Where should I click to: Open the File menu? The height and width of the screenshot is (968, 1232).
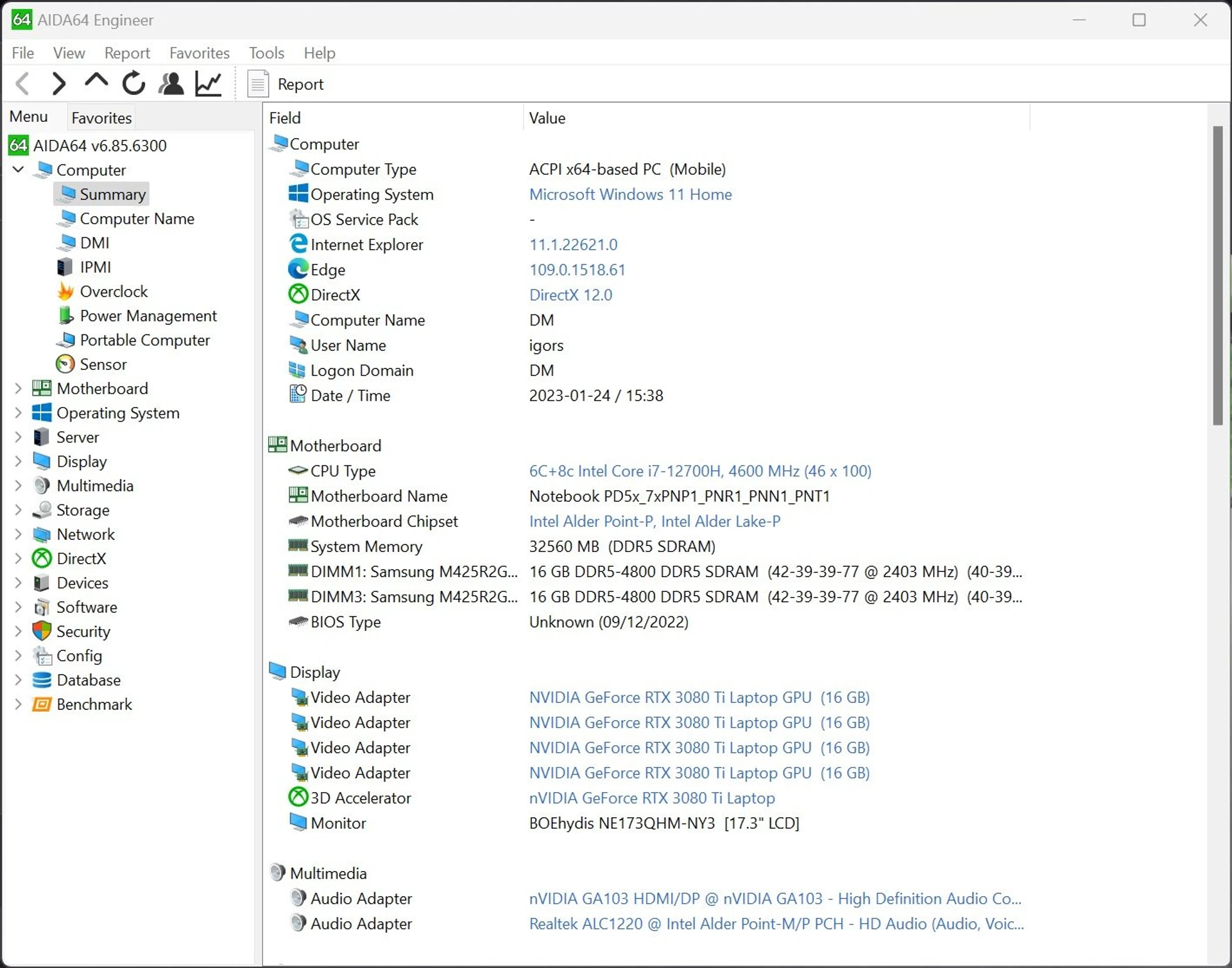pos(23,53)
